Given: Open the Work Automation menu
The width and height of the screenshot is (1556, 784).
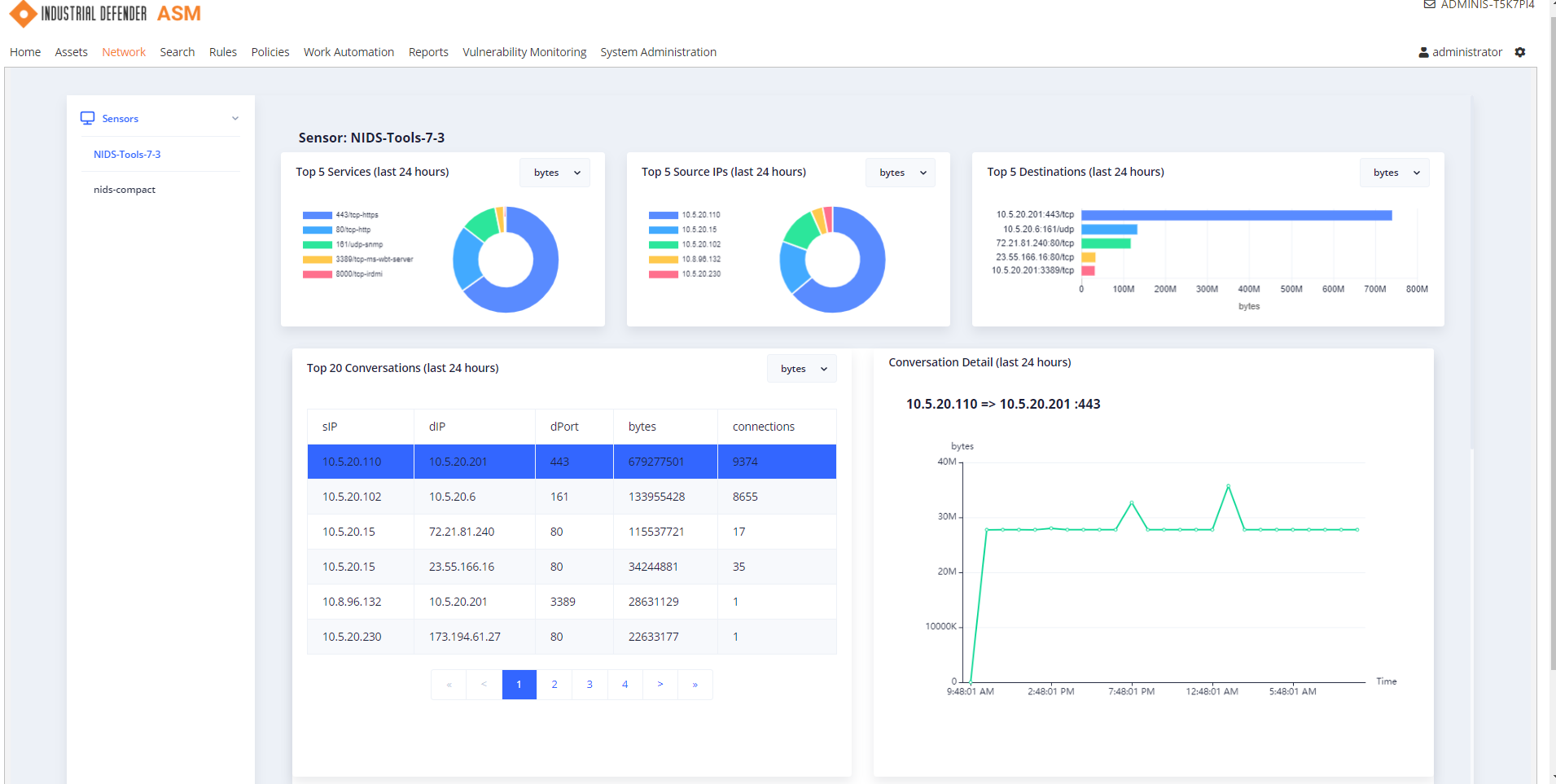Looking at the screenshot, I should (x=349, y=52).
